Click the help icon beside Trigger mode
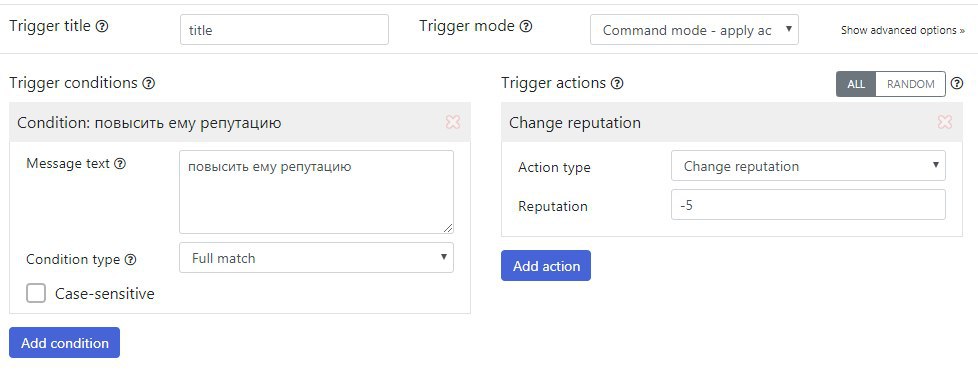Viewport: 978px width, 376px height. coord(526,26)
